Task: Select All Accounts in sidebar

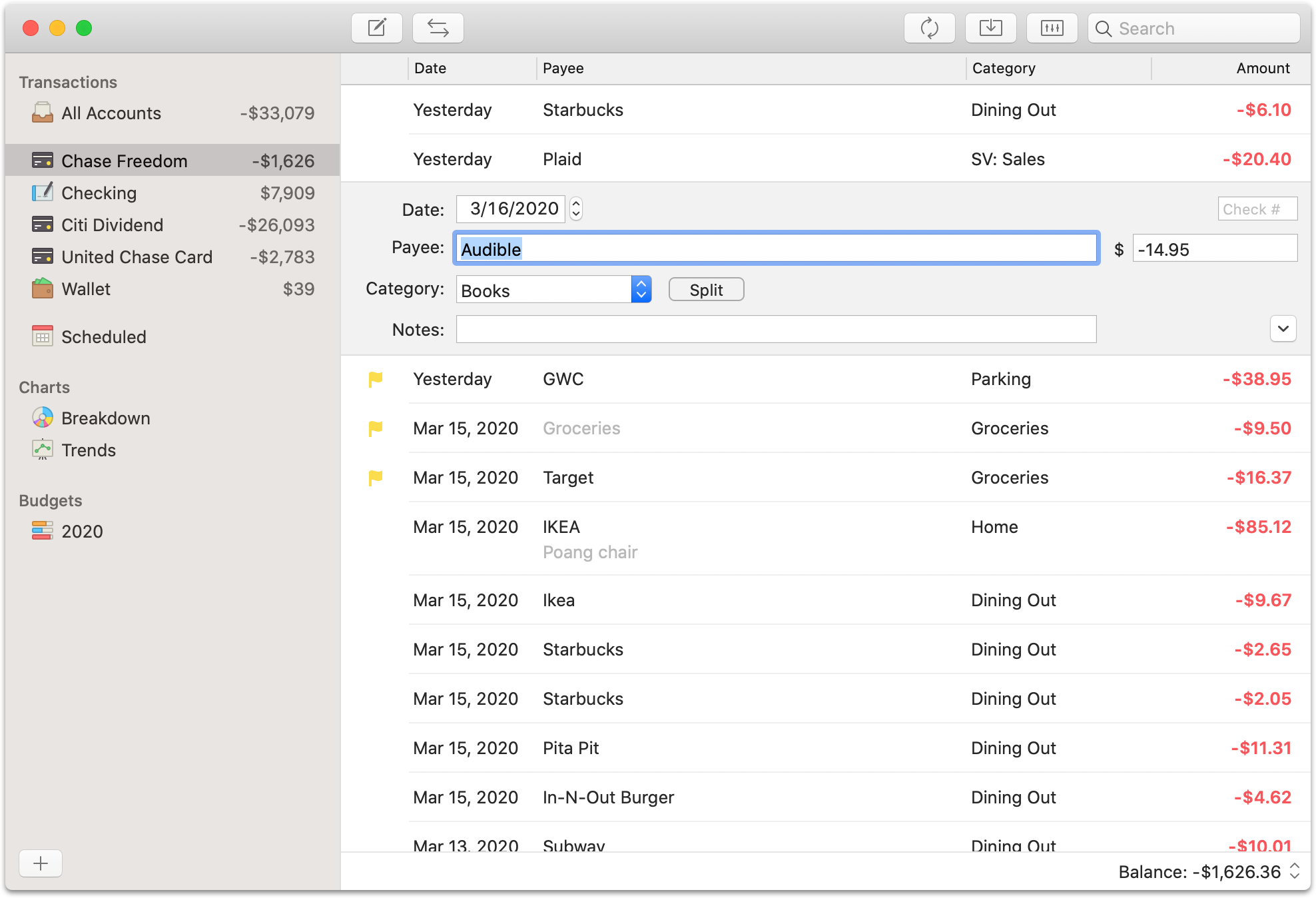Action: 172,113
